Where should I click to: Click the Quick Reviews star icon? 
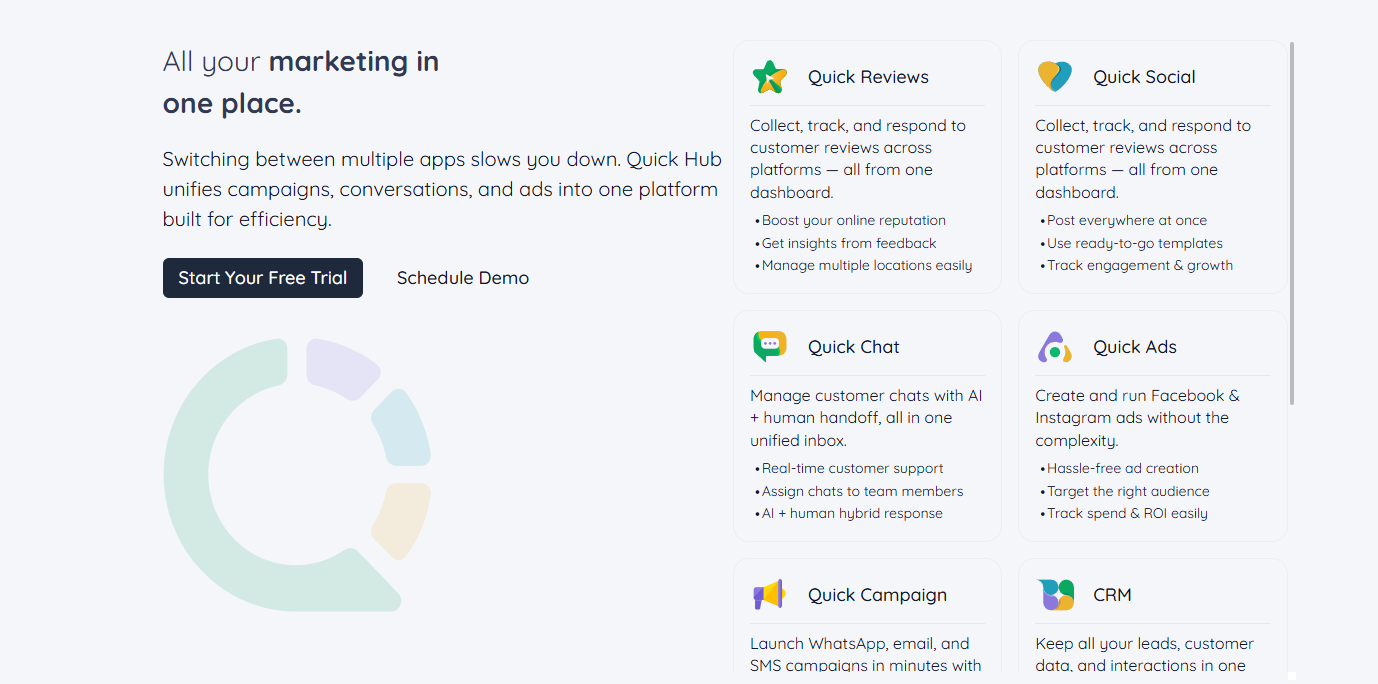(x=769, y=77)
